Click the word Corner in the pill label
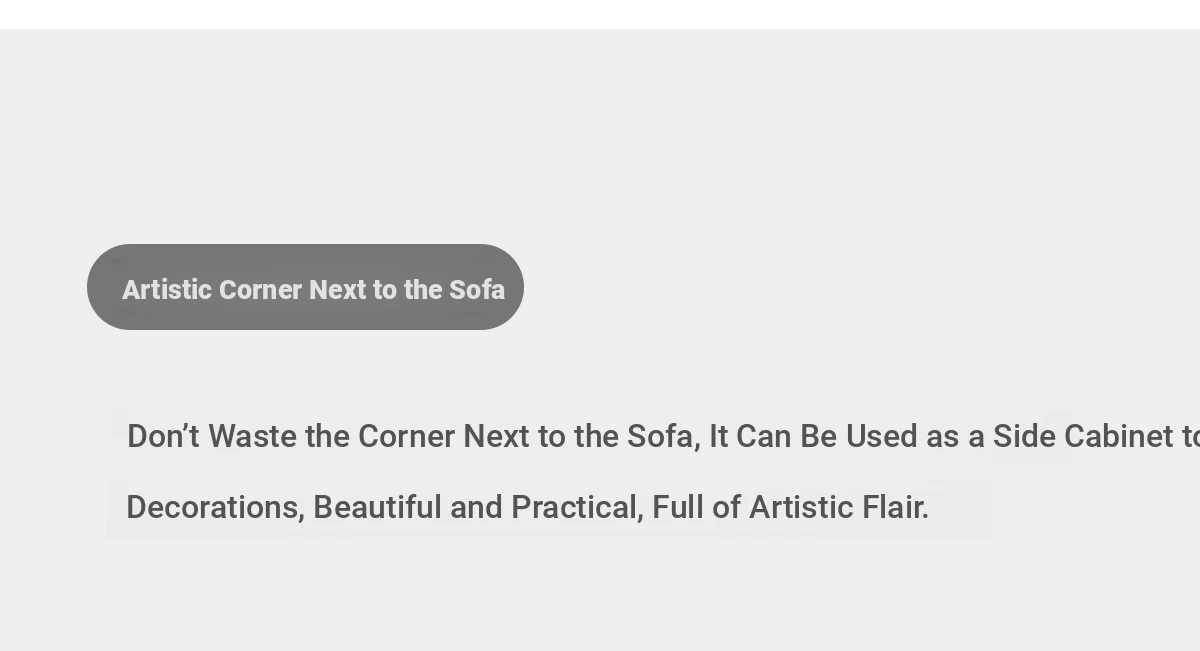The width and height of the screenshot is (1200, 651). [260, 290]
